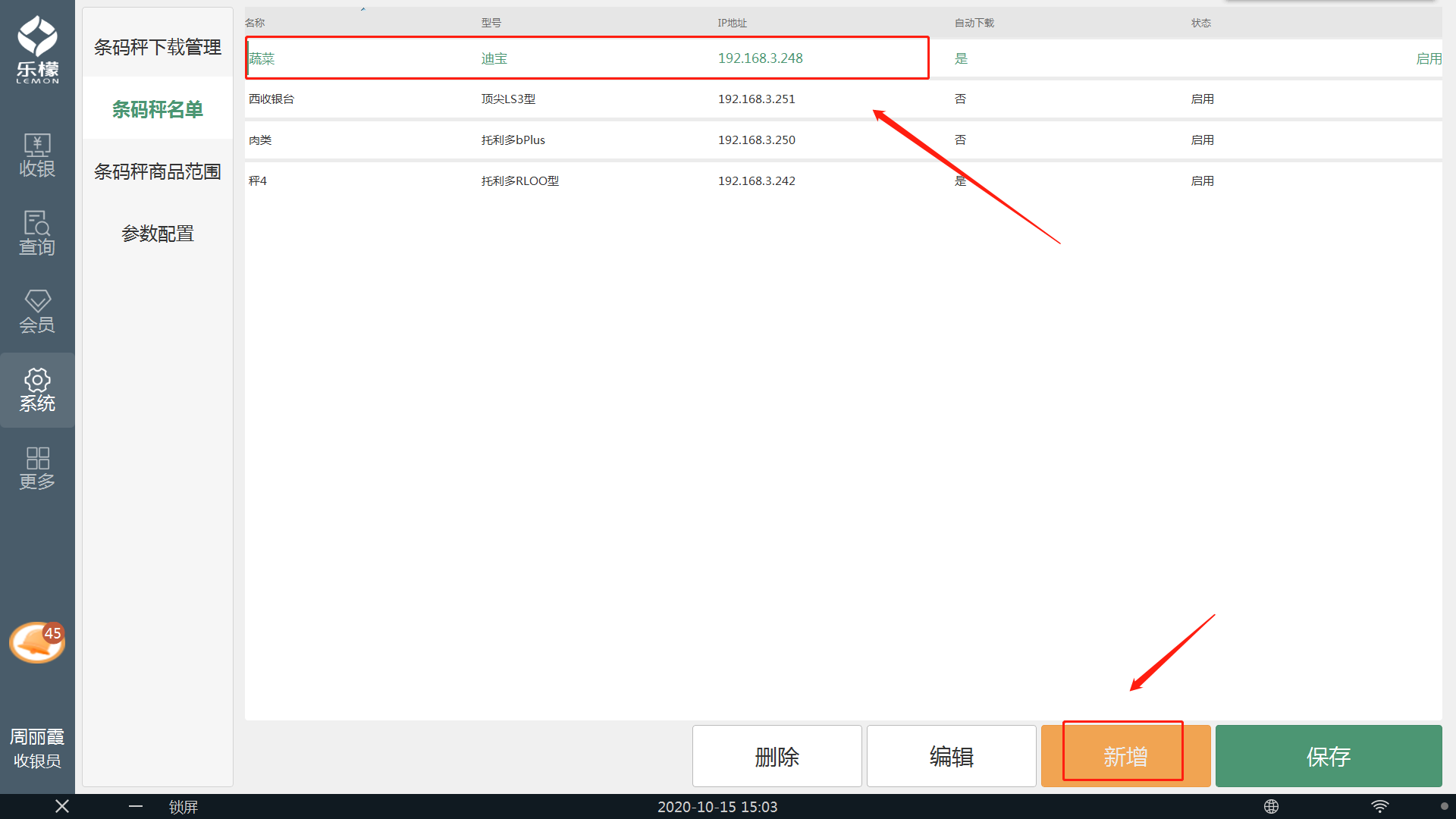Click 锁屏 lock screen
Image resolution: width=1456 pixels, height=819 pixels.
click(184, 807)
